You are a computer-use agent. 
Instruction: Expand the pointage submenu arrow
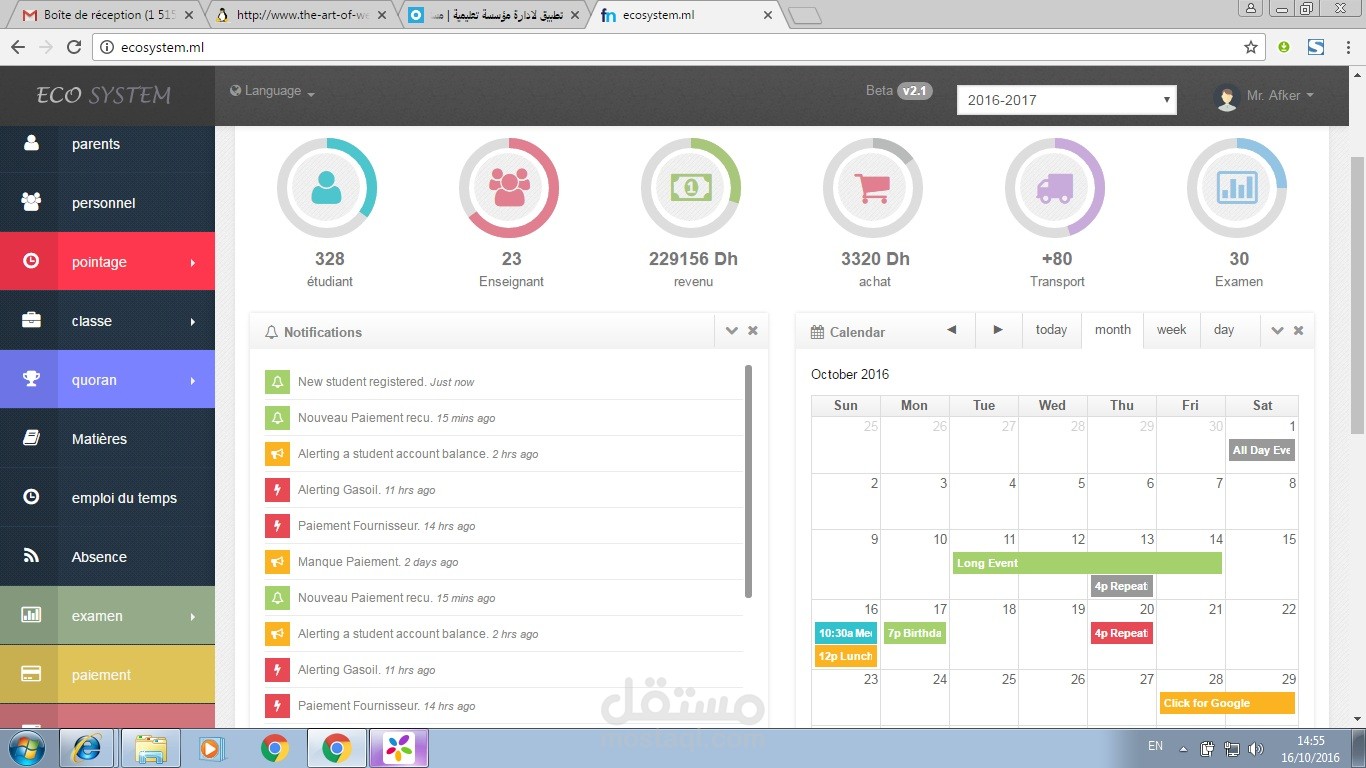pos(192,262)
